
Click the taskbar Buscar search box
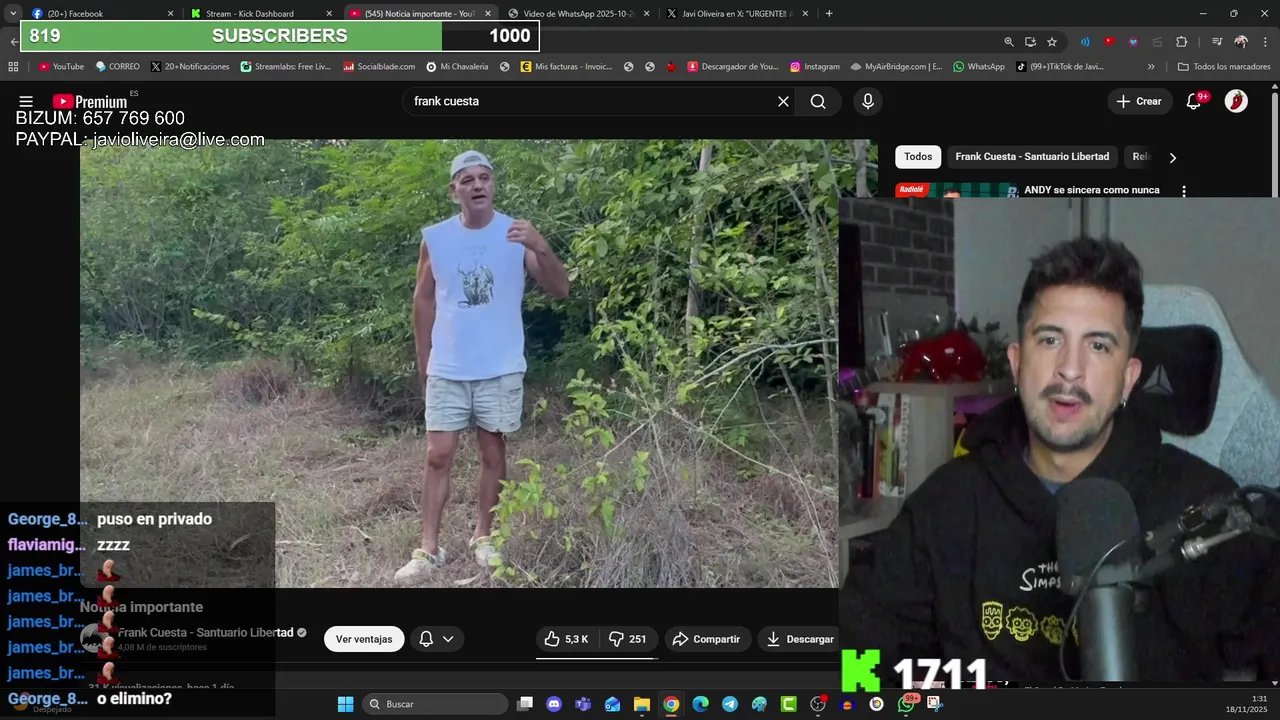tap(434, 704)
